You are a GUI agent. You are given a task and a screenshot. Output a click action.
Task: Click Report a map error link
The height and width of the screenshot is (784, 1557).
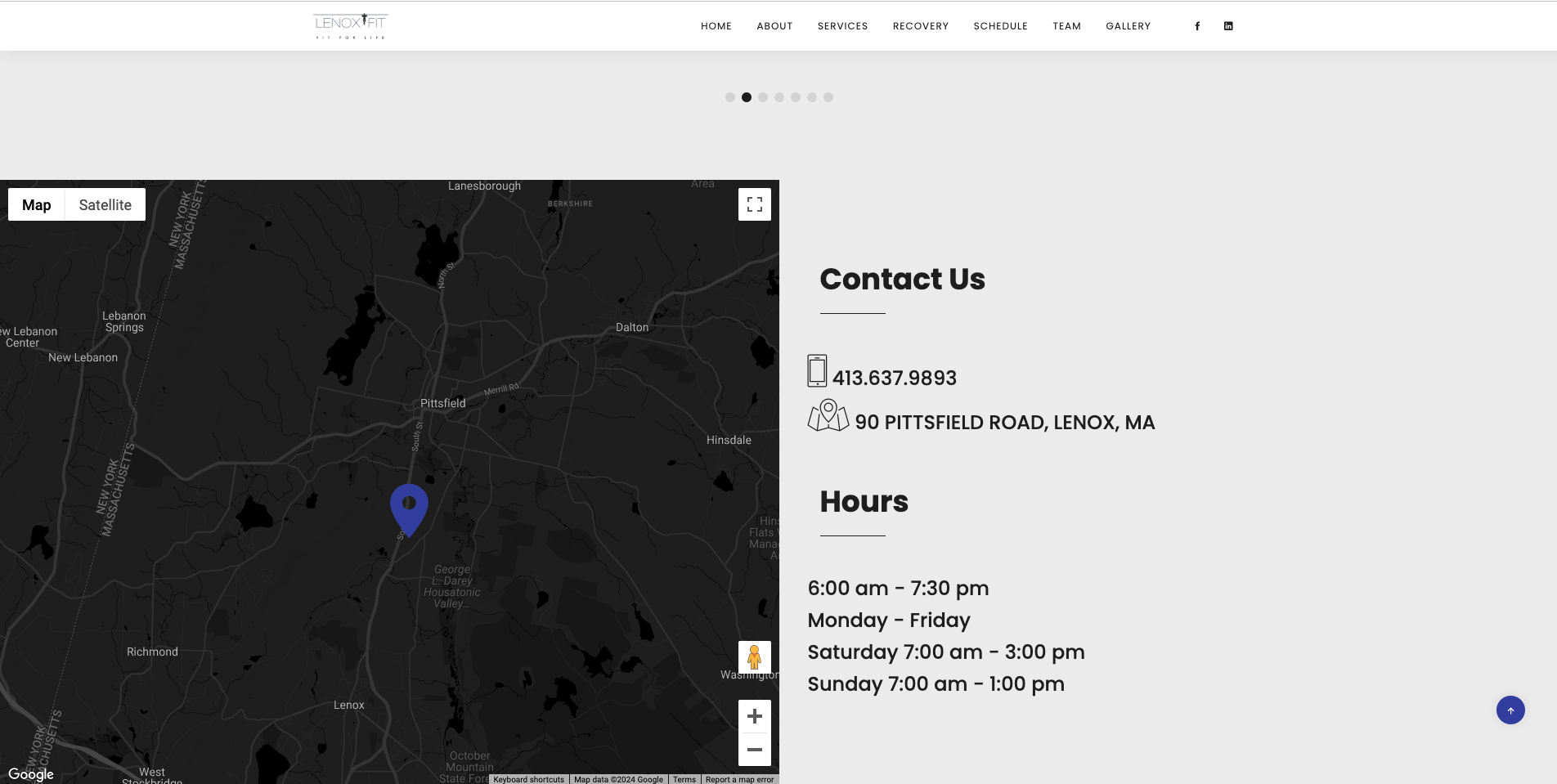click(x=739, y=779)
